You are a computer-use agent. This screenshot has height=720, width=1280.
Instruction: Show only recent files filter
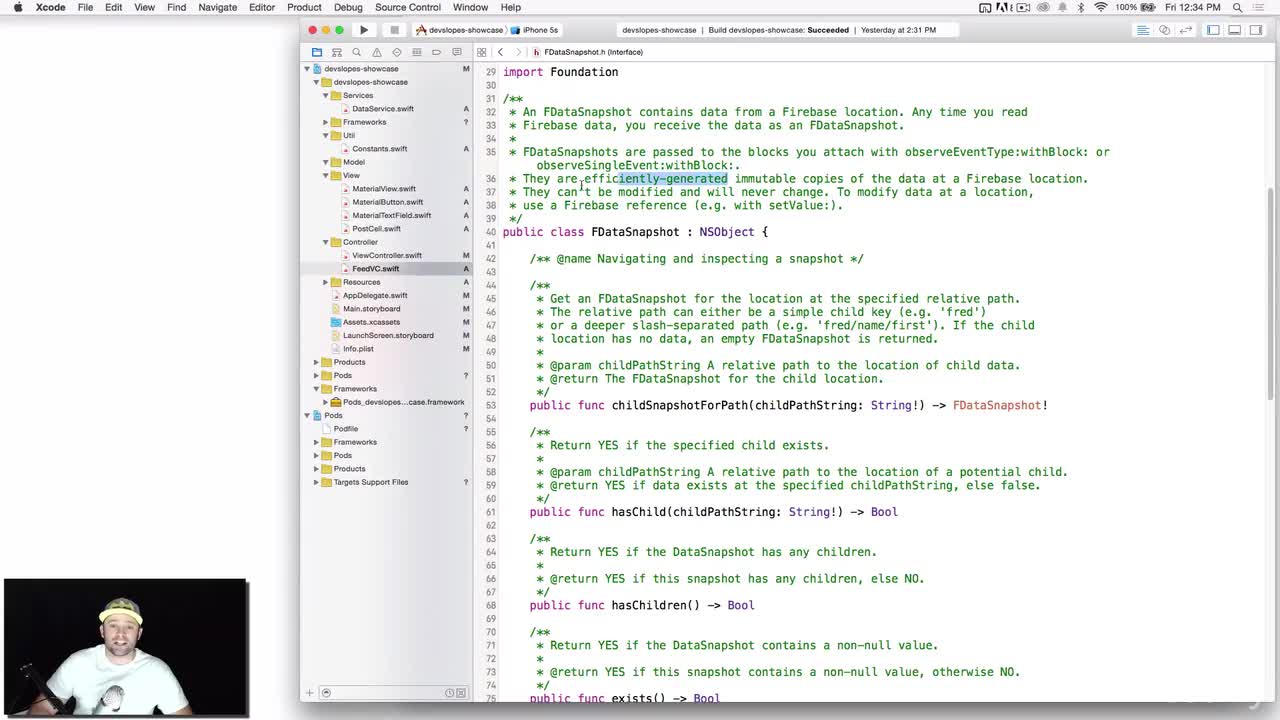click(x=449, y=693)
